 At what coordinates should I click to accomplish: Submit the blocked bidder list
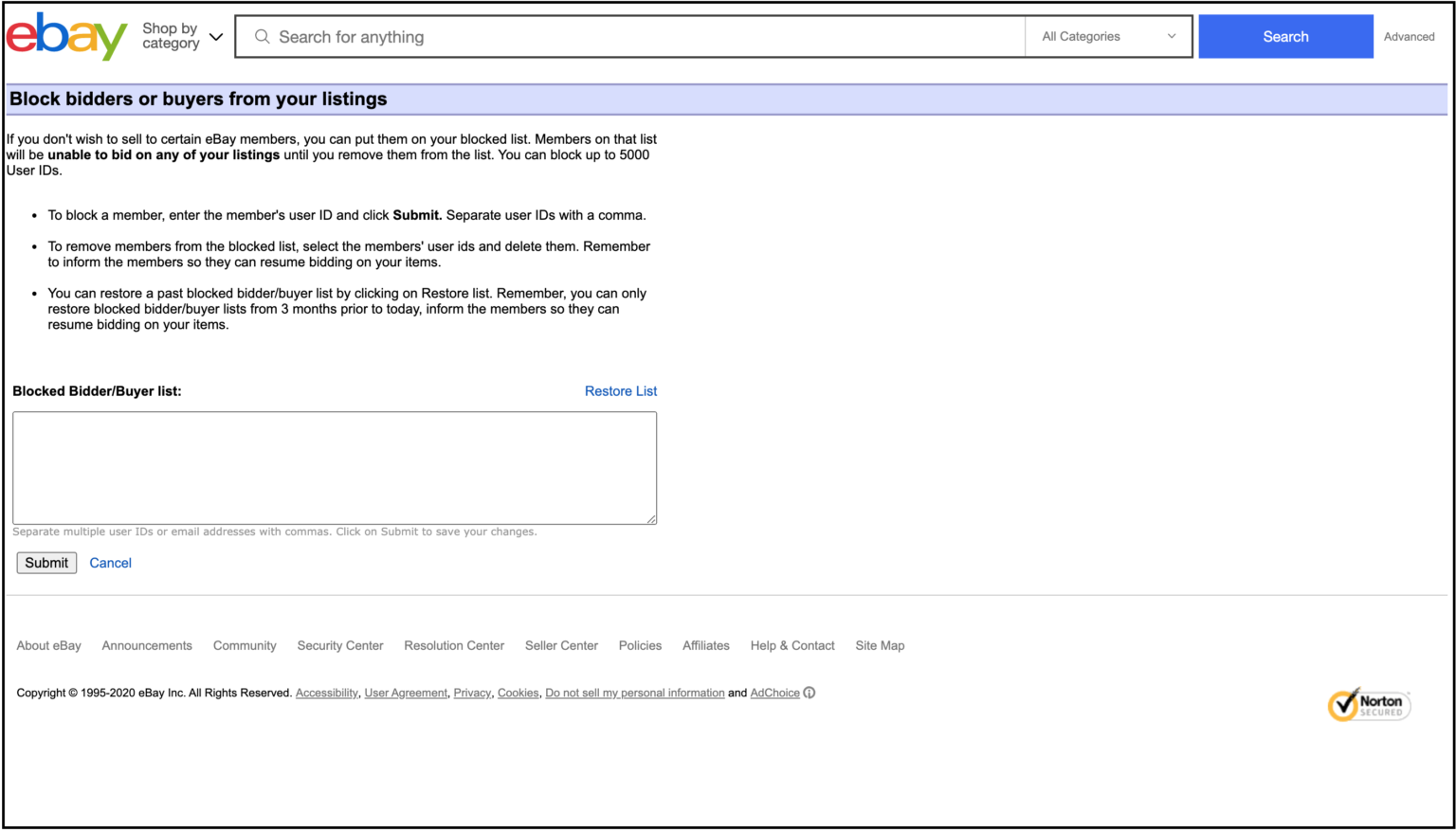click(45, 562)
